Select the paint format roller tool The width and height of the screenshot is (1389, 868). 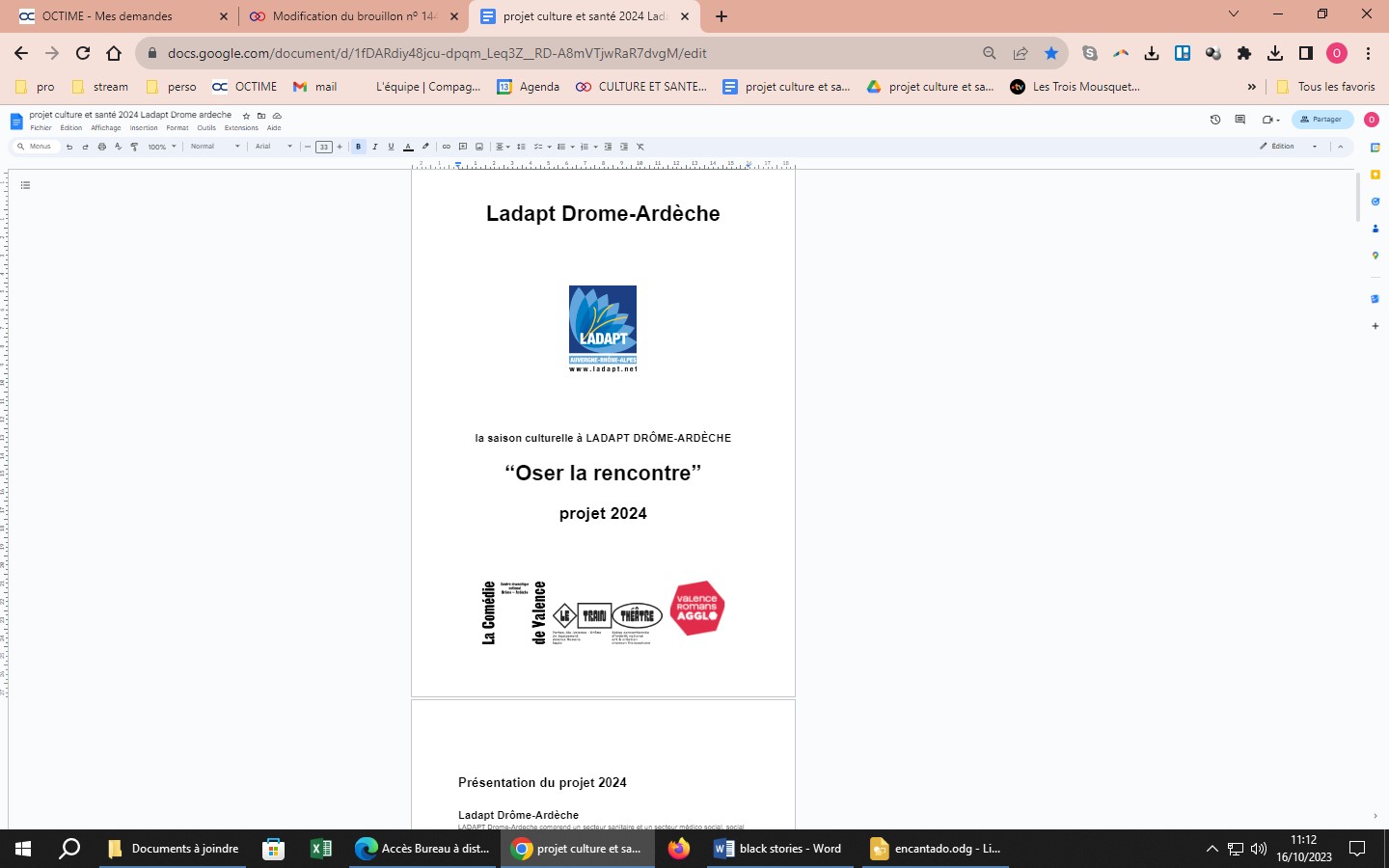point(134,147)
